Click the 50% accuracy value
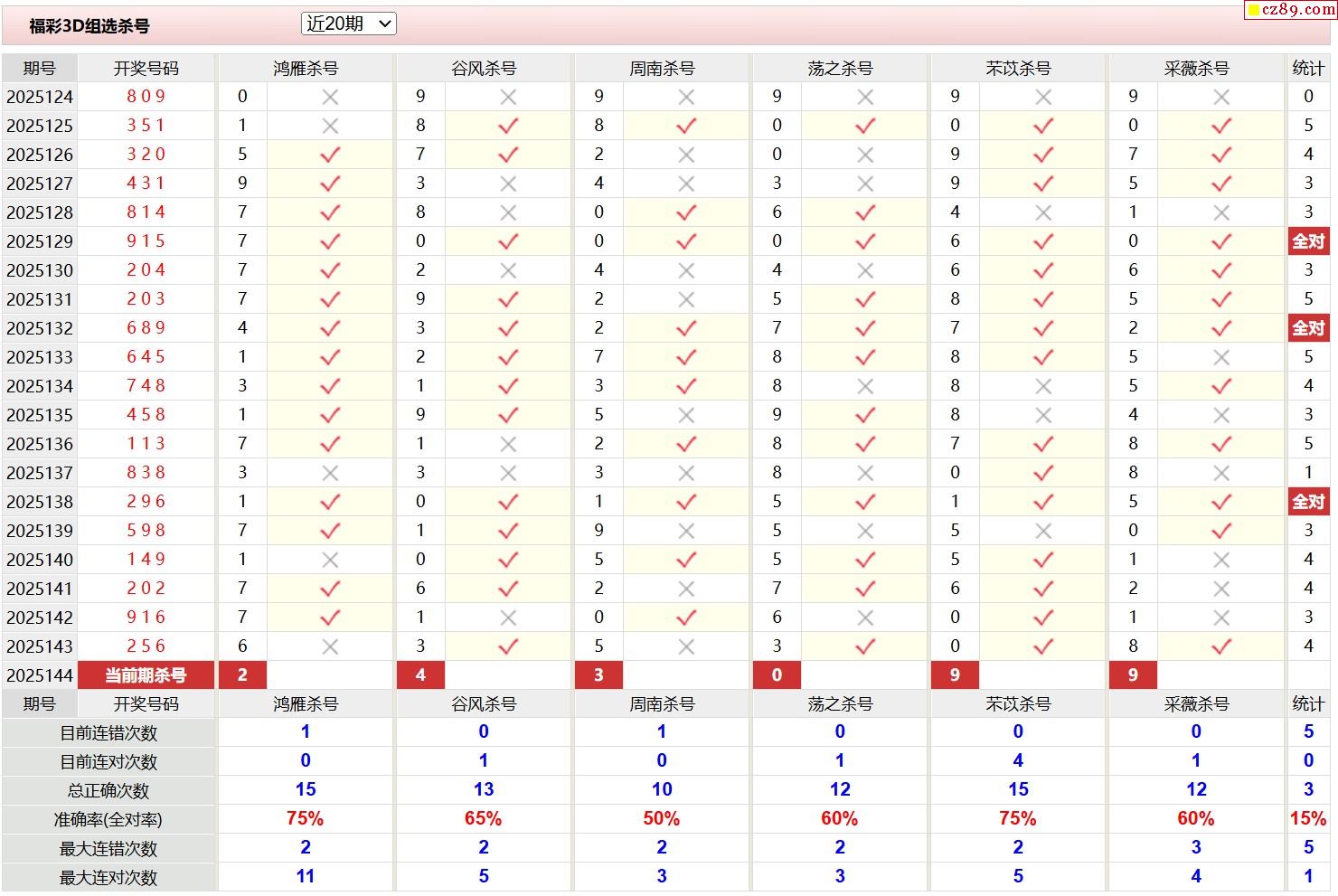This screenshot has width=1338, height=896. (662, 819)
